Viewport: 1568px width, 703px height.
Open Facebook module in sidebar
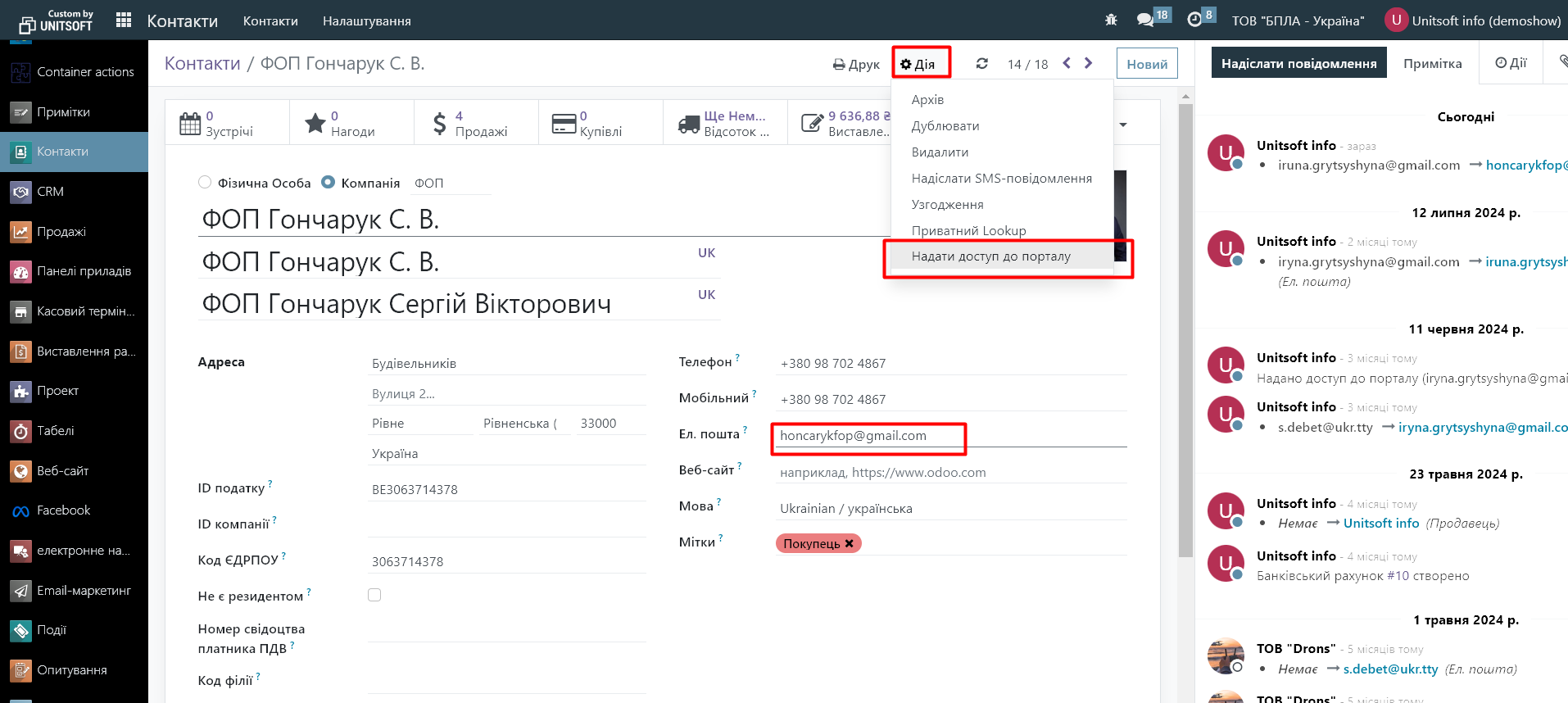coord(63,510)
